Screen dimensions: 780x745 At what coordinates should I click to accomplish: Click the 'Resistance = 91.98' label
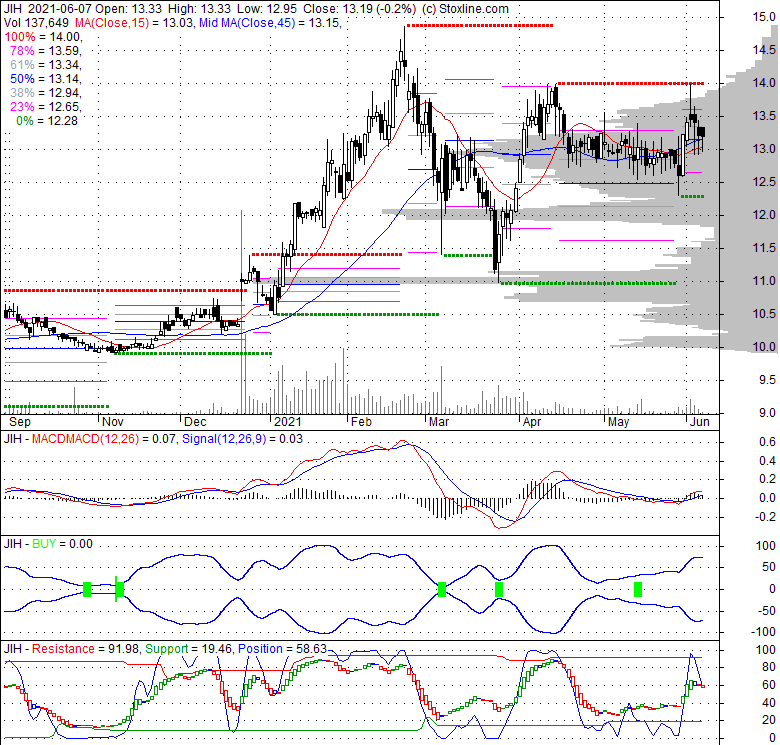click(85, 649)
